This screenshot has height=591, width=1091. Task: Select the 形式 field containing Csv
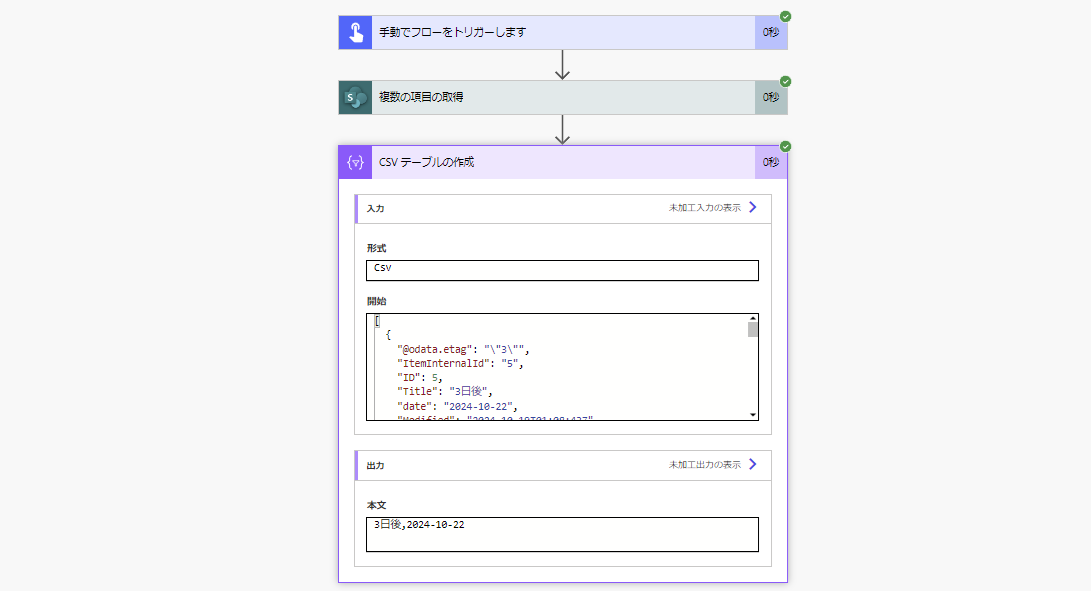560,269
